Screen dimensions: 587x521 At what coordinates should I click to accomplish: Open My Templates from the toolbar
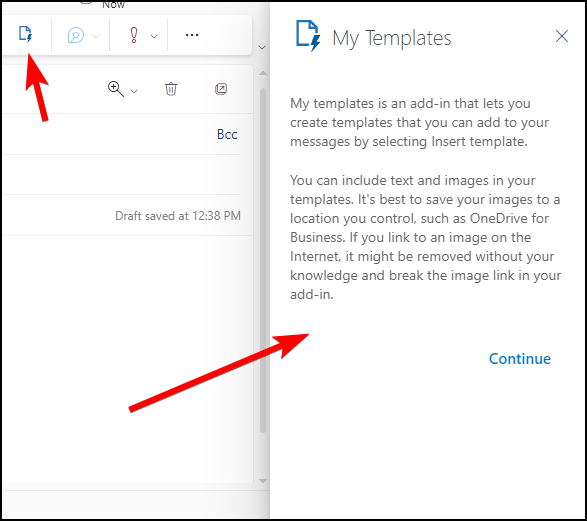point(25,35)
